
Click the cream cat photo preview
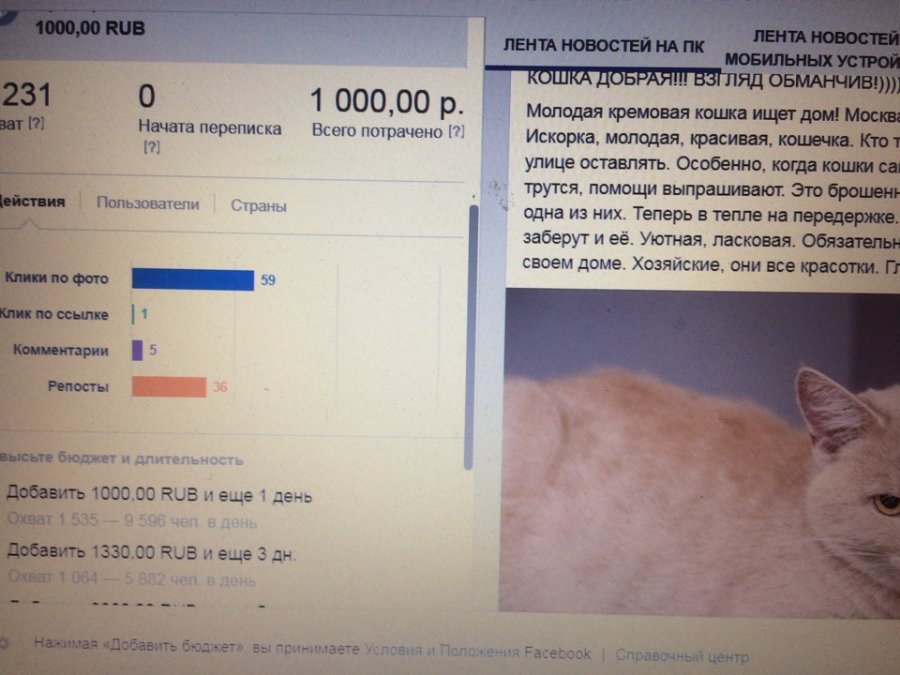[700, 452]
